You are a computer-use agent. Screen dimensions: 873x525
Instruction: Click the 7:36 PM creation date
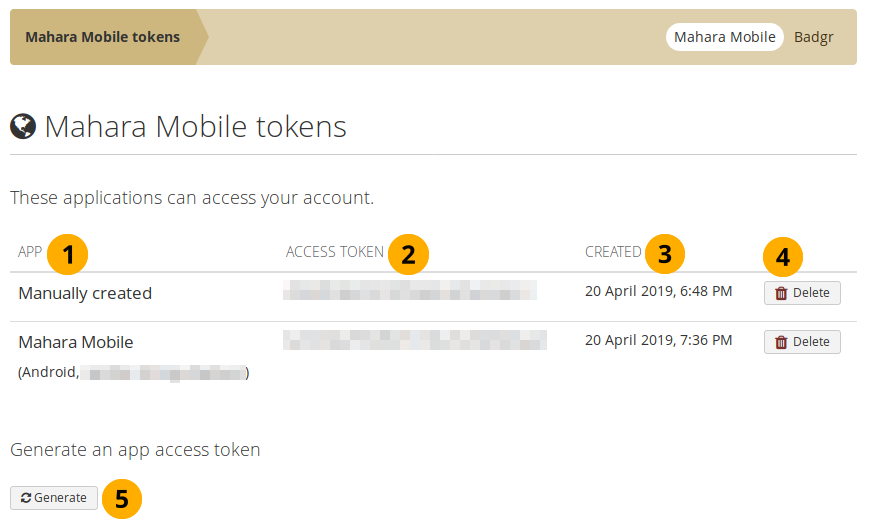tap(658, 340)
